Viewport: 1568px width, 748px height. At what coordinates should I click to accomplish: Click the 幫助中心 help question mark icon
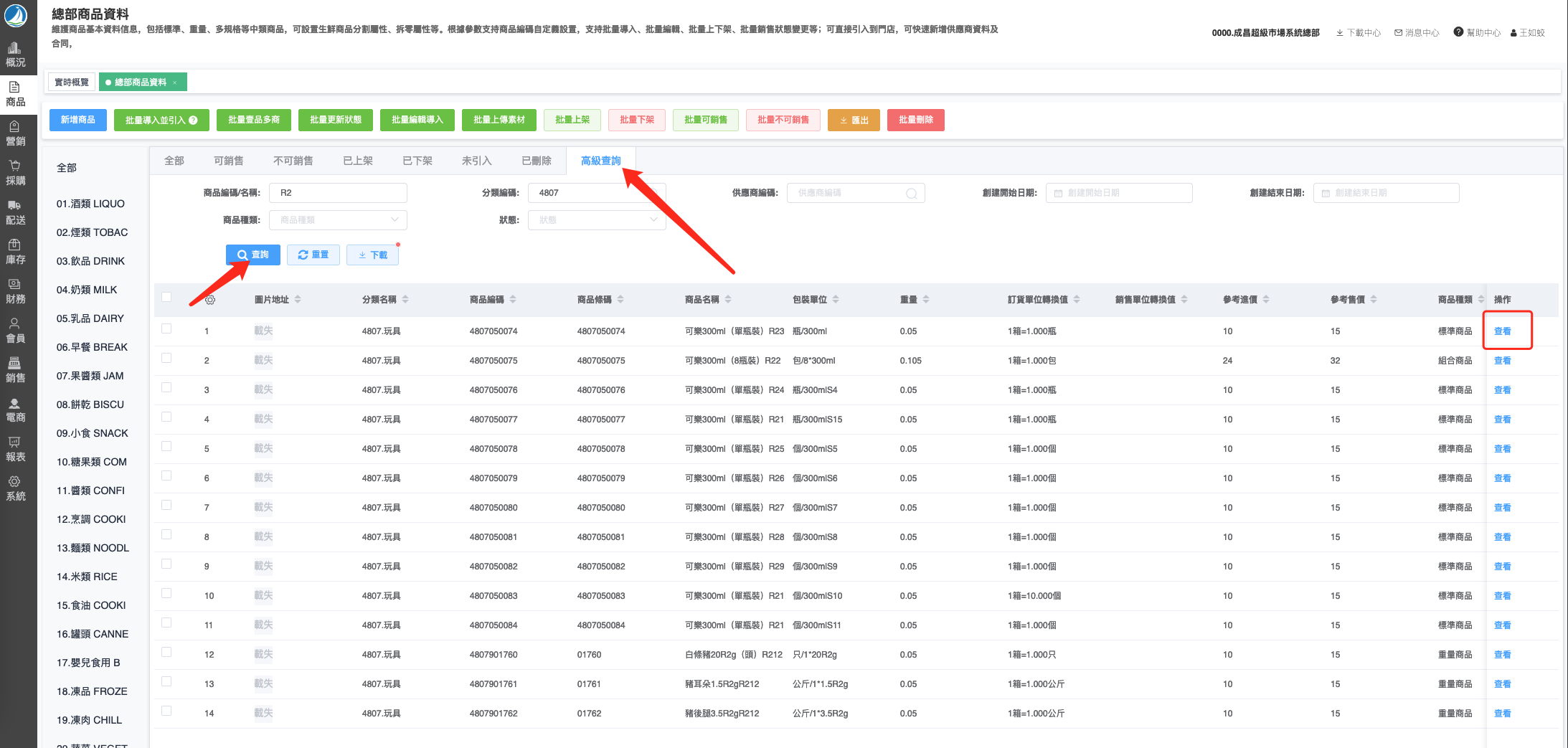pos(1458,32)
